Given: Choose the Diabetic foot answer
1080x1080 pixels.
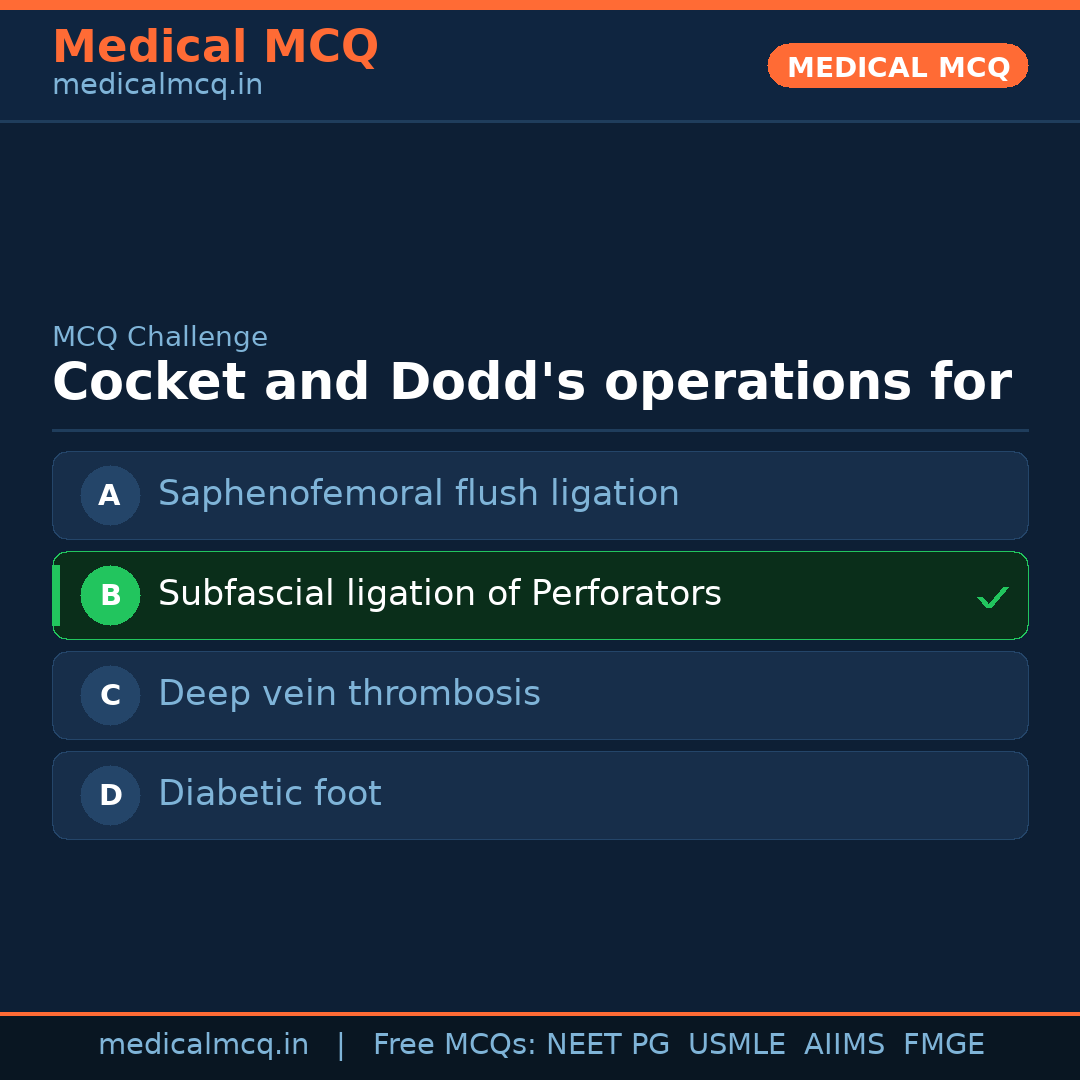Looking at the screenshot, I should pyautogui.click(x=270, y=794).
